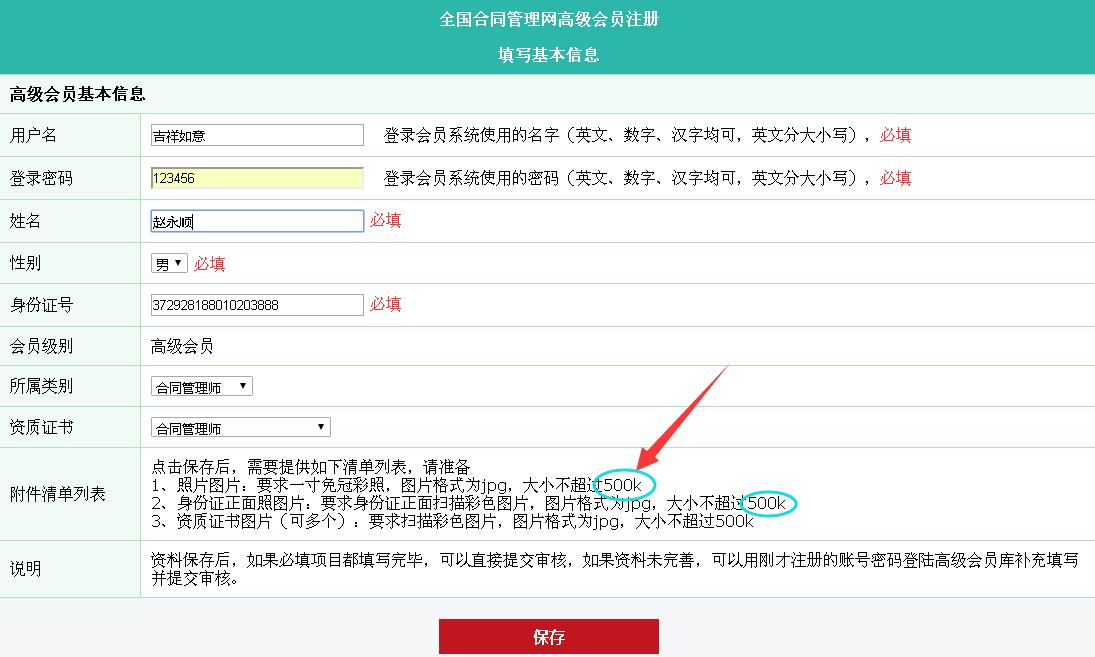
Task: Open the 资质证书 dropdown
Action: click(x=241, y=427)
